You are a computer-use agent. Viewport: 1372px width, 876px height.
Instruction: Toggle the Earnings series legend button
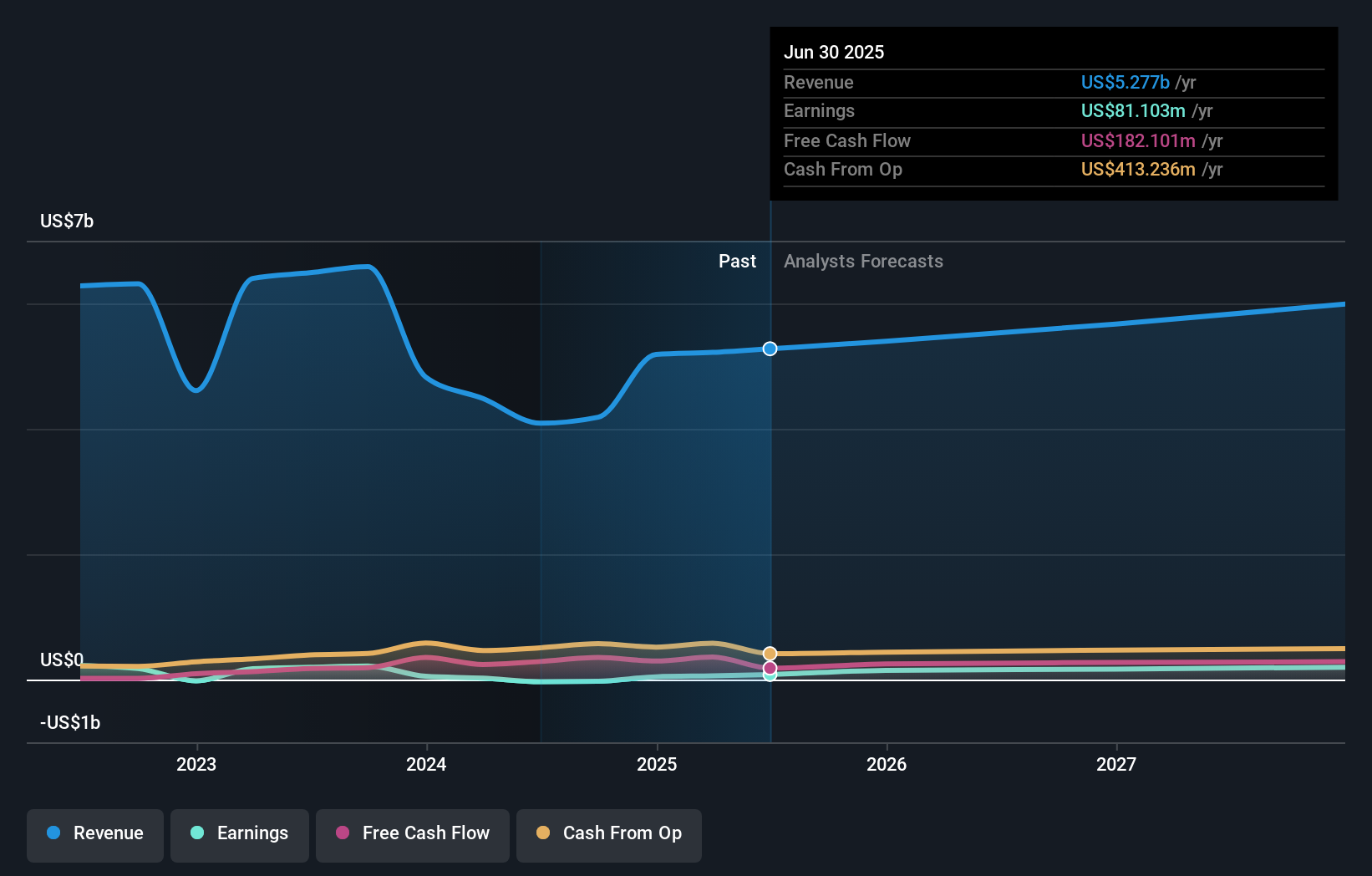tap(240, 835)
